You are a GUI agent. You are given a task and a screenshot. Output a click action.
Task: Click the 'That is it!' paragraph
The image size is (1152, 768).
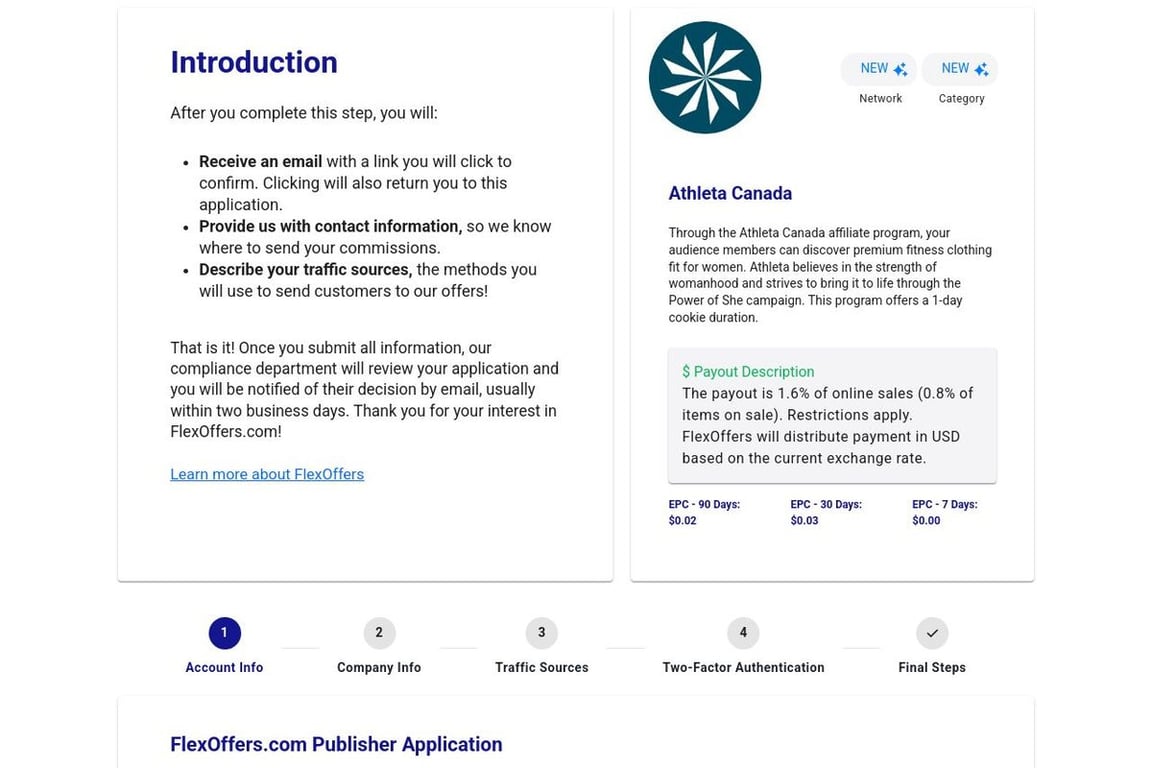(x=364, y=390)
